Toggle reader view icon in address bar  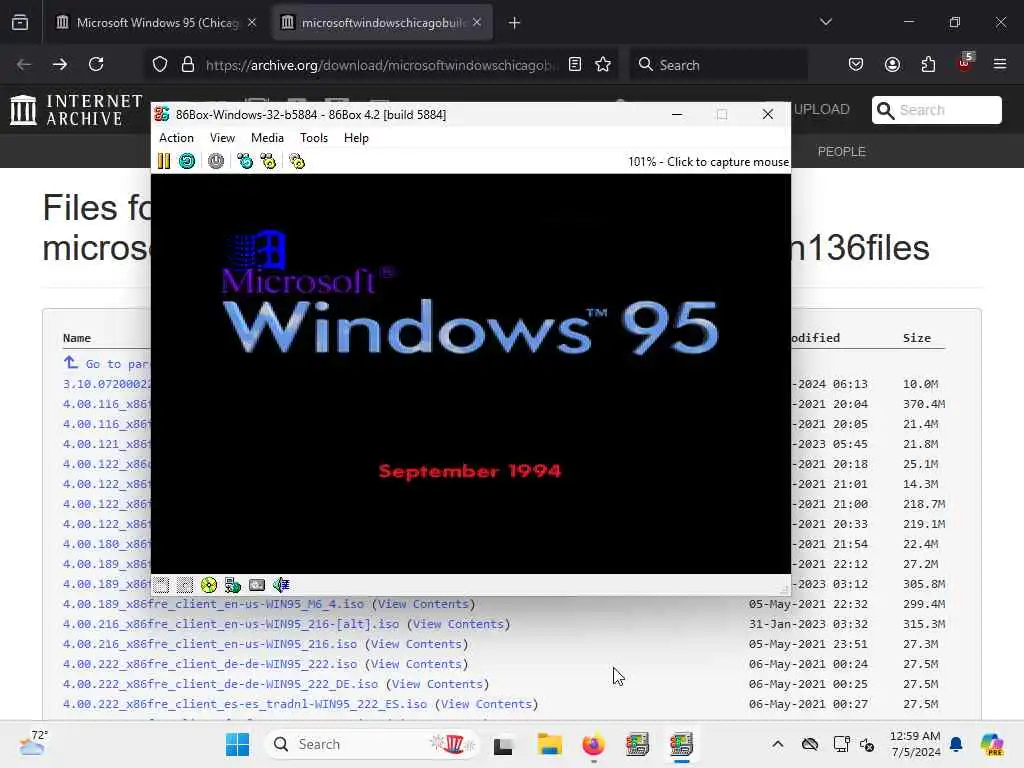pos(575,64)
